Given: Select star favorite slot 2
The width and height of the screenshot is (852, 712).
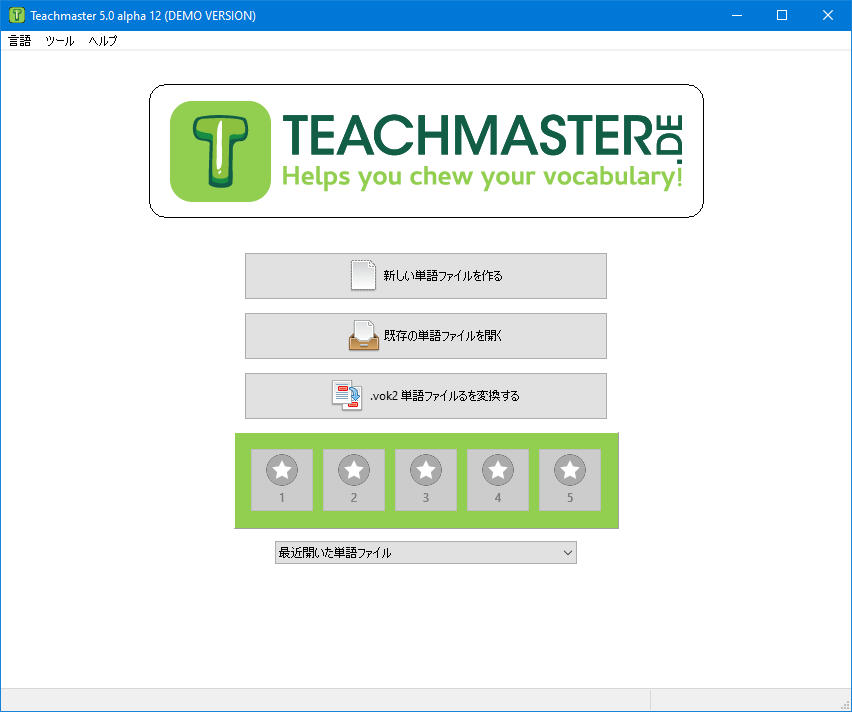Looking at the screenshot, I should click(354, 479).
